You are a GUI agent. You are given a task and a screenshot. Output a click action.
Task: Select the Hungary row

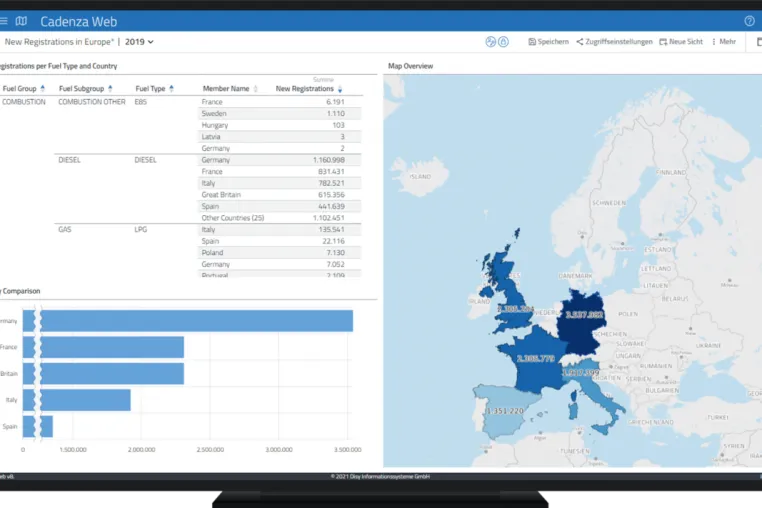coord(280,125)
